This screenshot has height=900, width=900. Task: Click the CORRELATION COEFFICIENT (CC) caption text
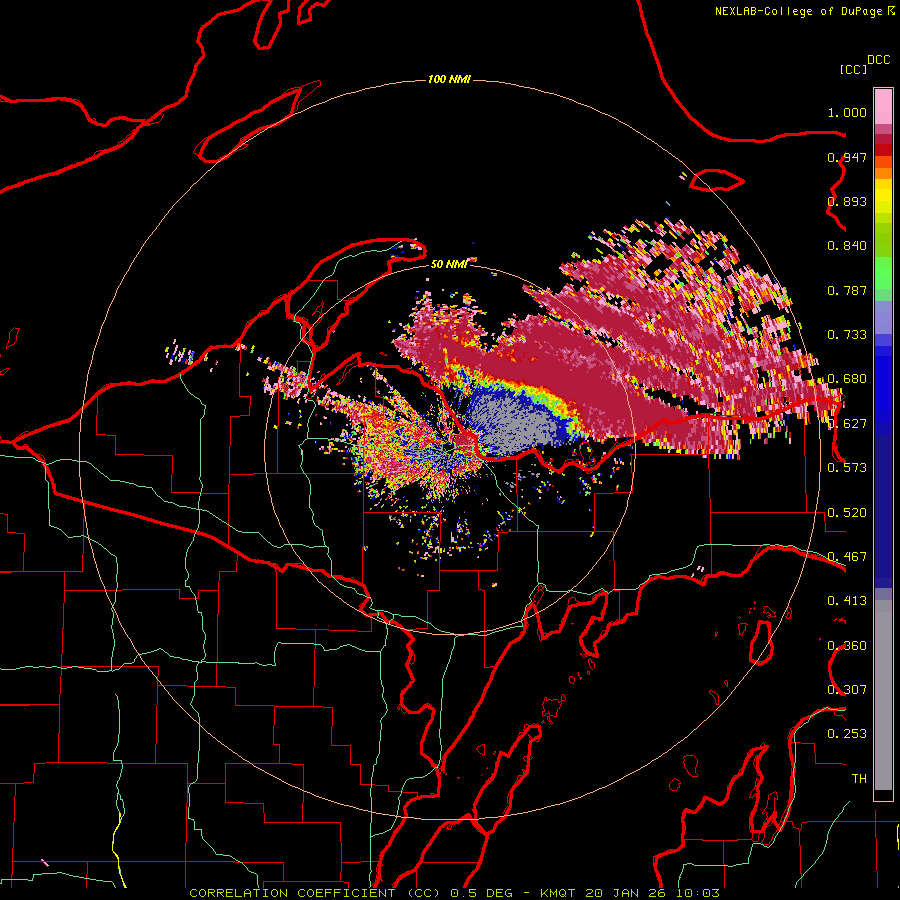coord(315,893)
